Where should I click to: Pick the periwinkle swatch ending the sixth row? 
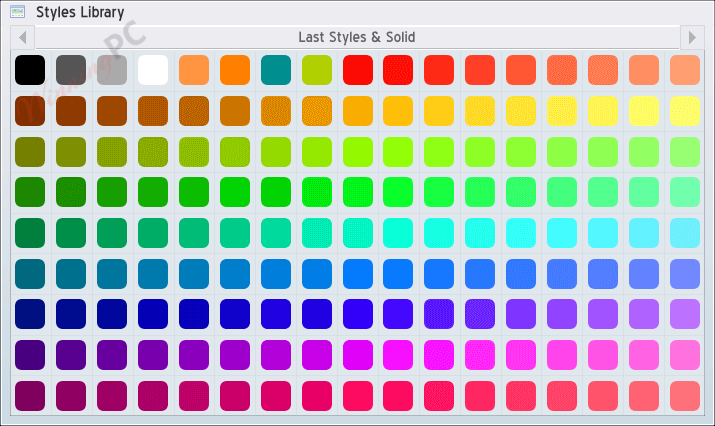pos(685,274)
